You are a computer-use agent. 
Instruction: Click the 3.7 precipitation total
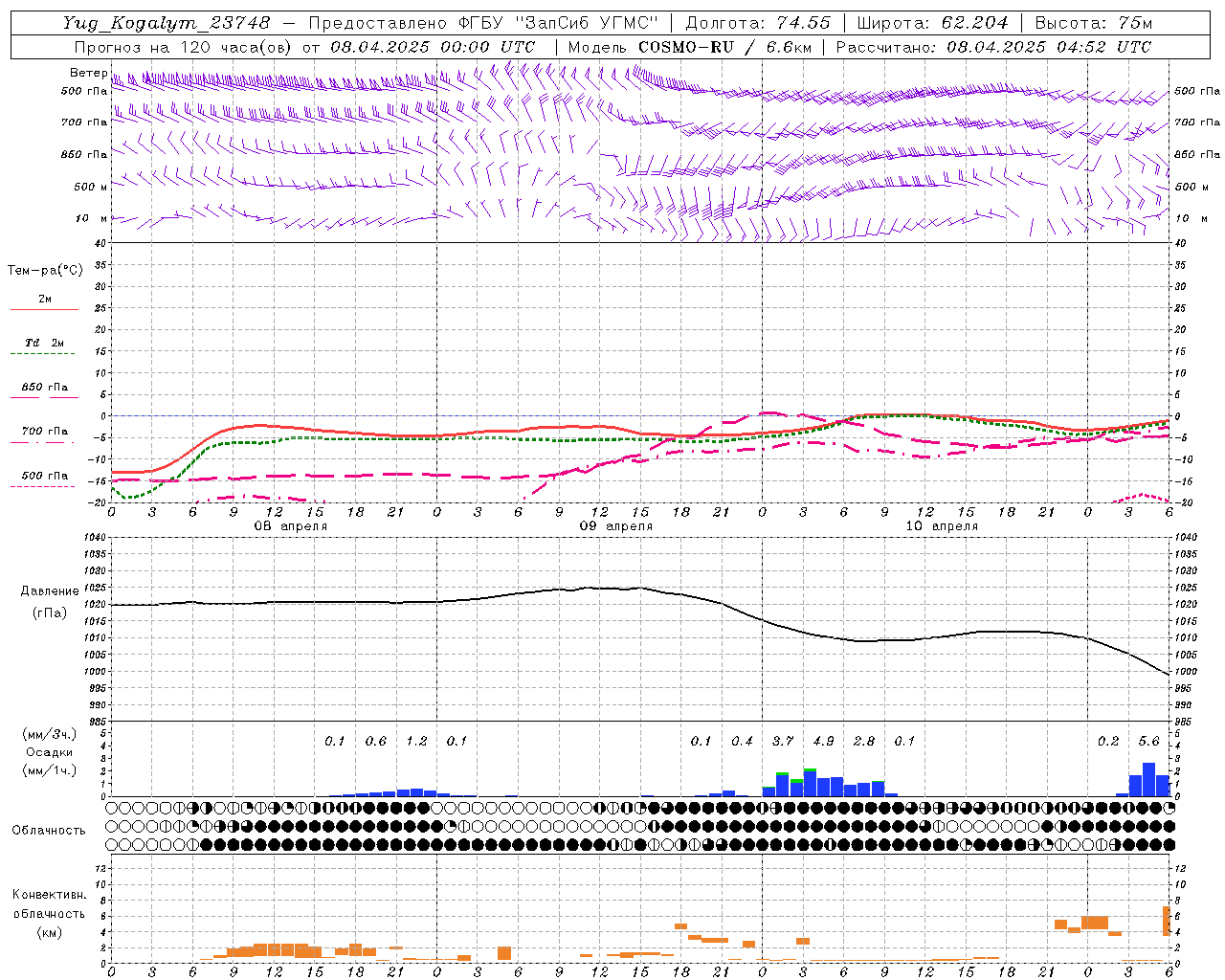(783, 741)
